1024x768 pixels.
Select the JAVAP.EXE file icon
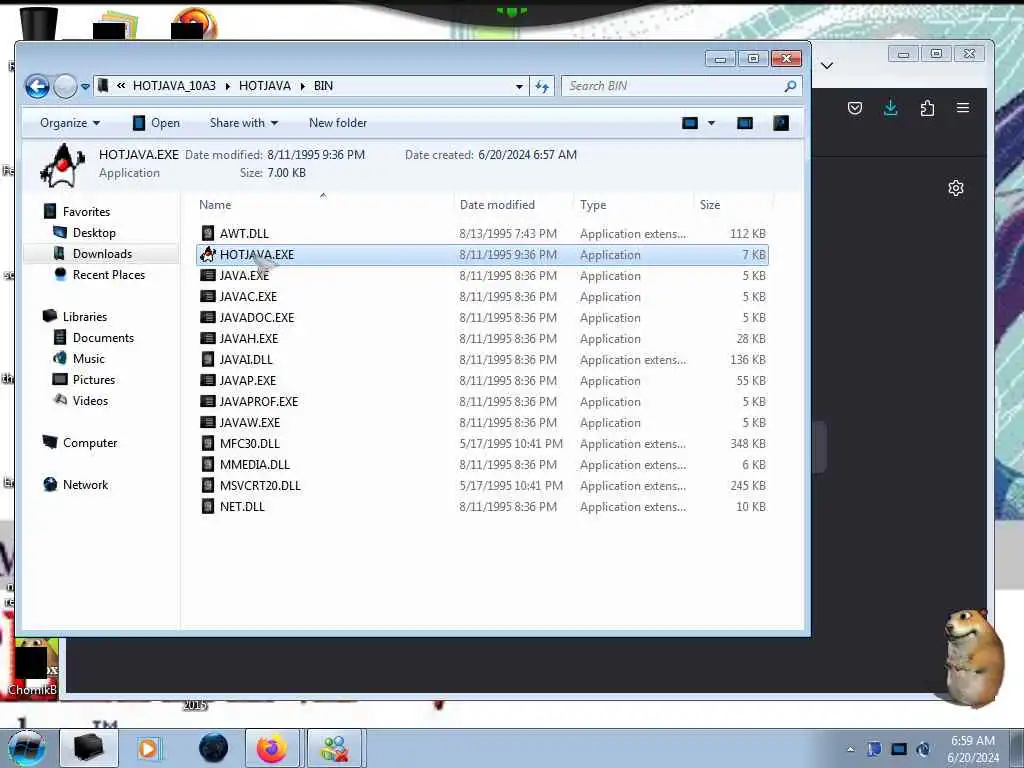point(208,380)
